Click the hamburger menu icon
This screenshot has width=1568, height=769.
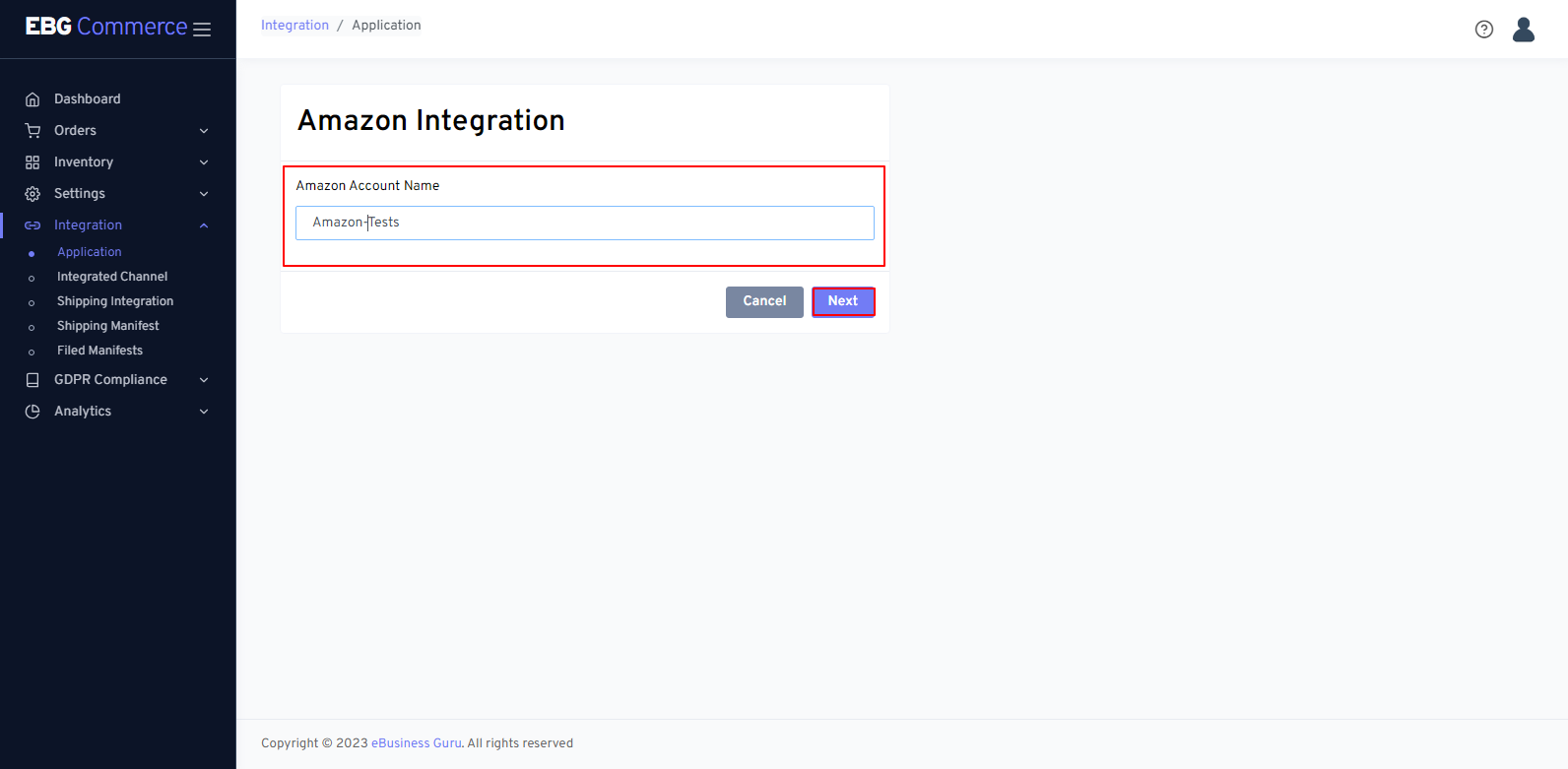coord(202,30)
